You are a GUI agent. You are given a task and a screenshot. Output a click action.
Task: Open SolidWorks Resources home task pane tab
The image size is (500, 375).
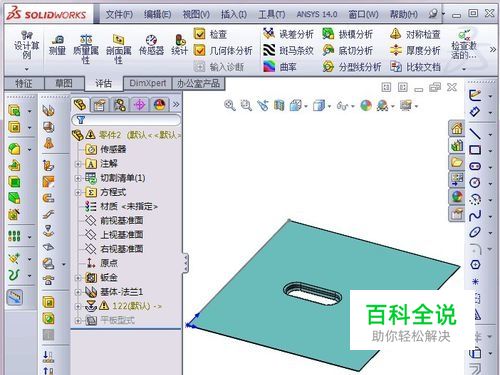456,128
